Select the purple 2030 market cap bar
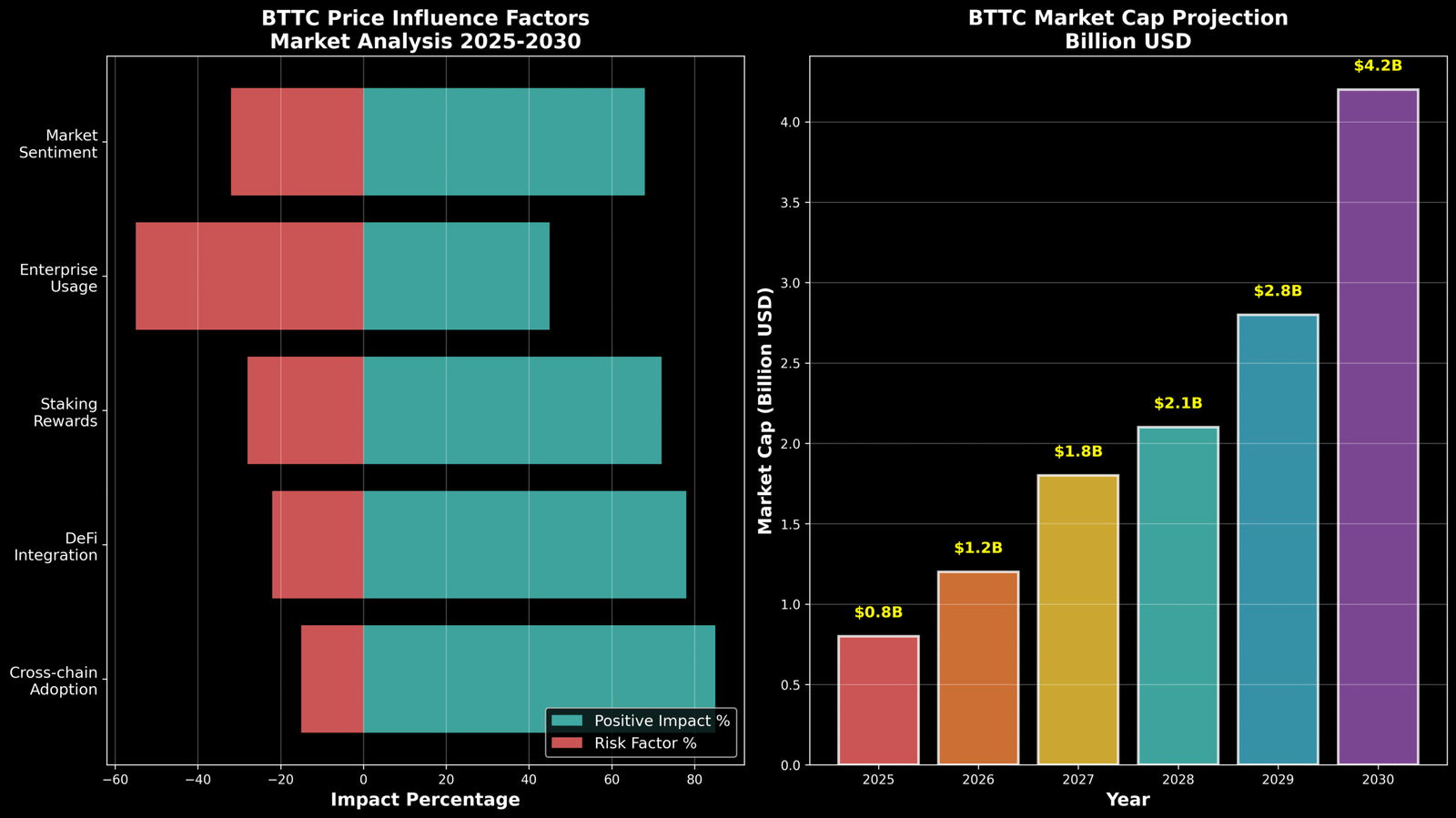1456x818 pixels. pyautogui.click(x=1378, y=427)
